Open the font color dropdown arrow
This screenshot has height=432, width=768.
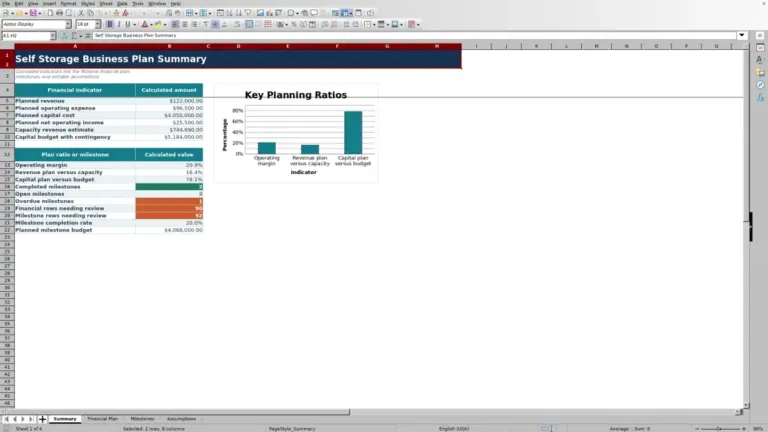pyautogui.click(x=151, y=24)
